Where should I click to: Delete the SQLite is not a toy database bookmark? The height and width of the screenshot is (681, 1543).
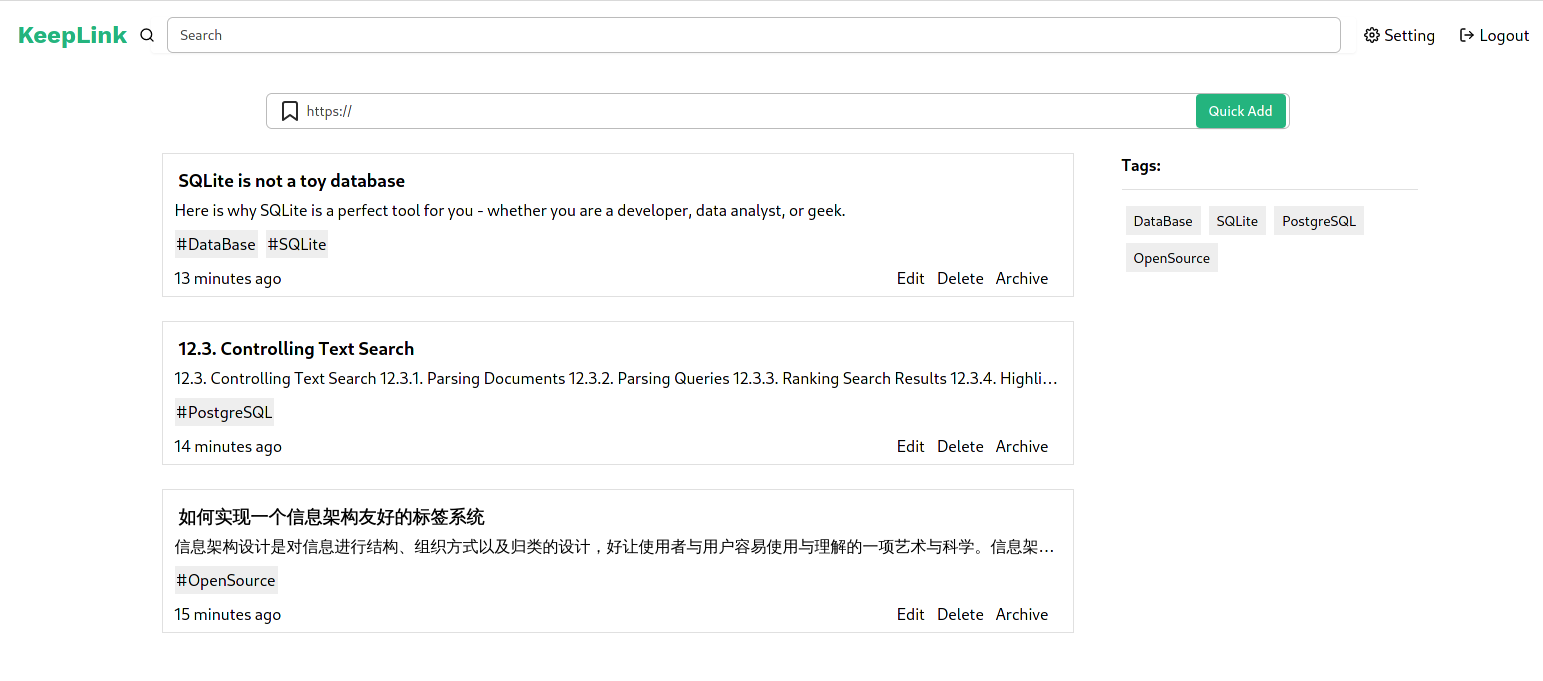[960, 278]
